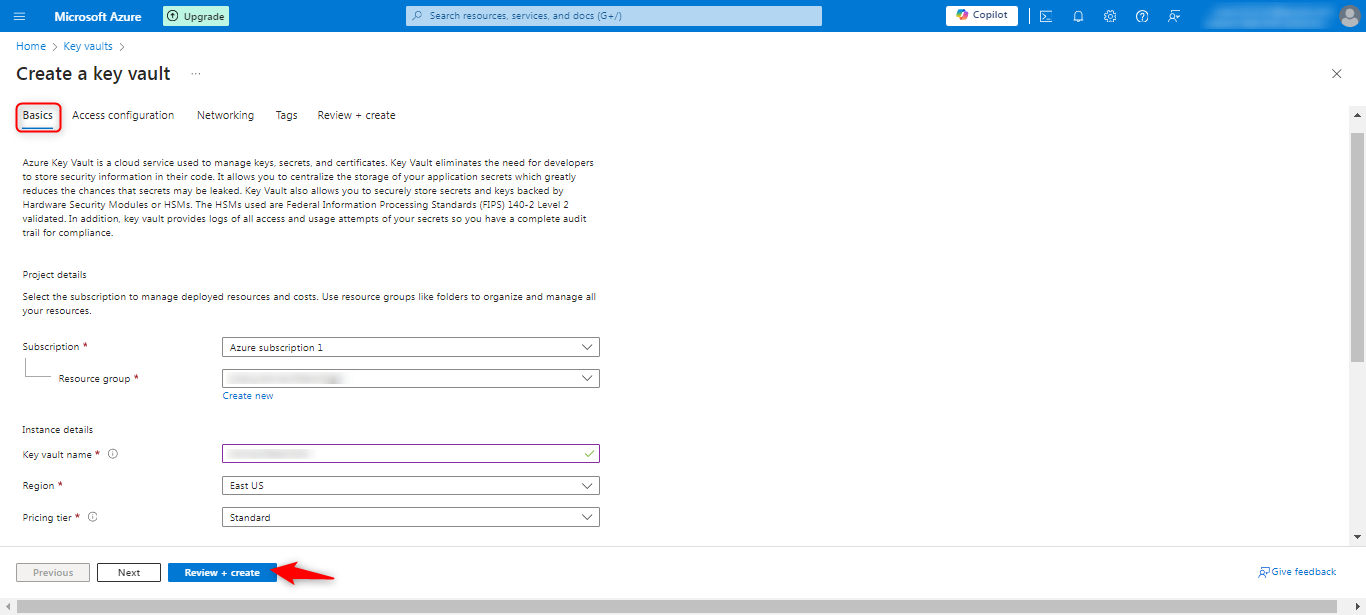
Task: Open portal settings gear
Action: click(x=1110, y=16)
